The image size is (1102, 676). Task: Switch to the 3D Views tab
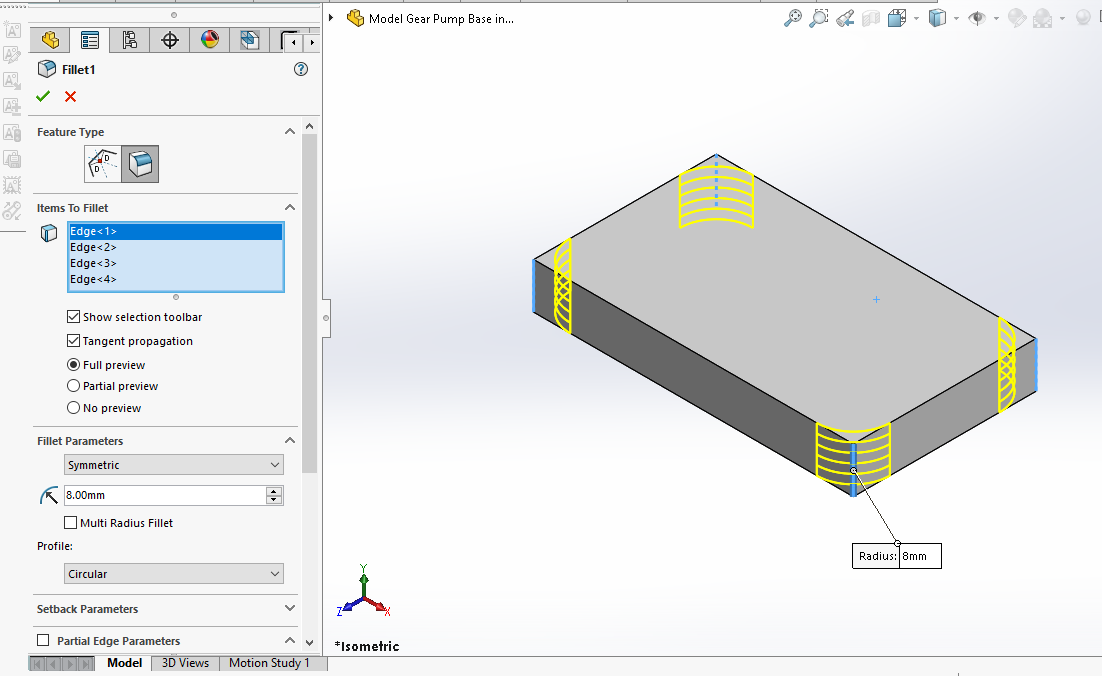click(185, 663)
